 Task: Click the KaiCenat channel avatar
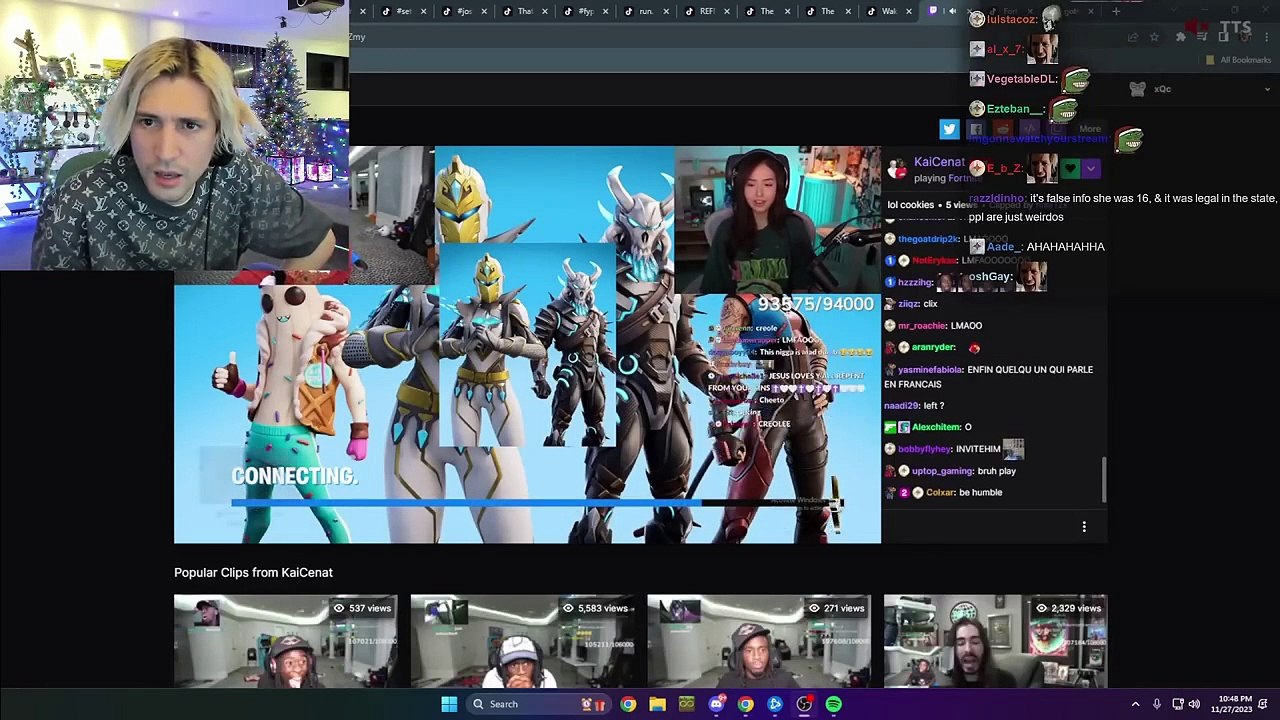tap(897, 170)
